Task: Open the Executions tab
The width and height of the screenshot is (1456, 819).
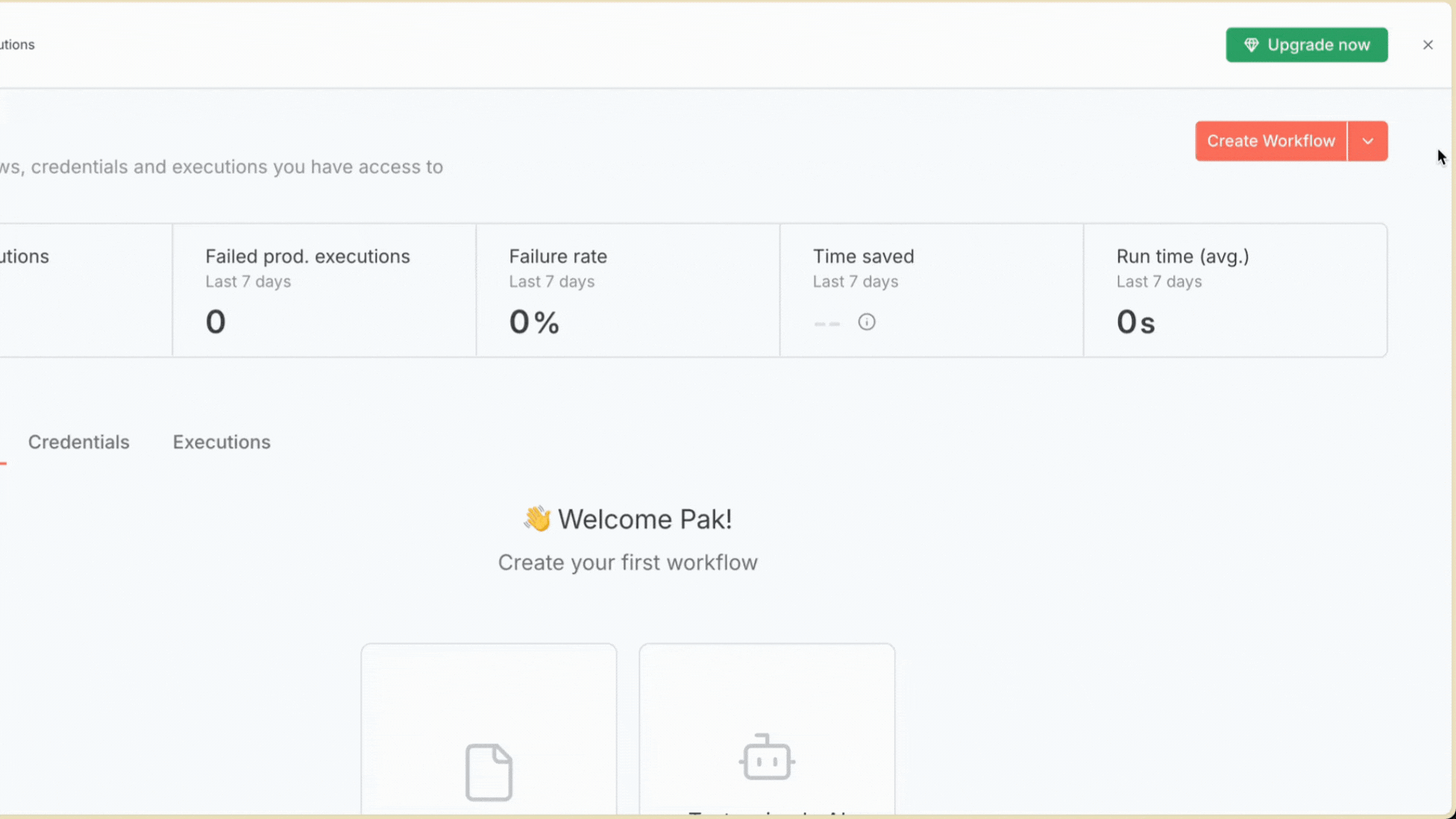Action: [x=221, y=442]
